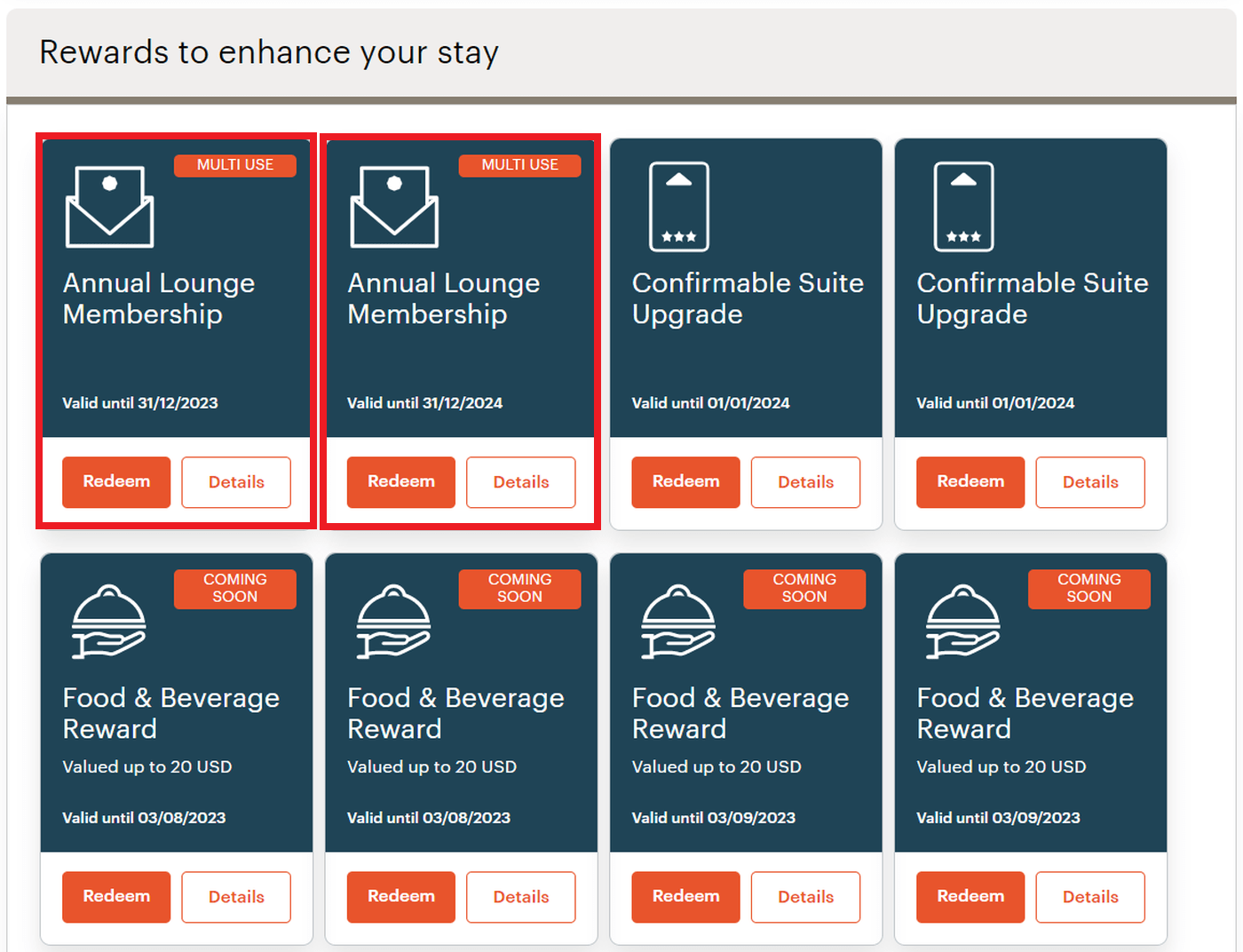Redeem the Food & Beverage Reward valid until 03/09/2023

click(685, 897)
